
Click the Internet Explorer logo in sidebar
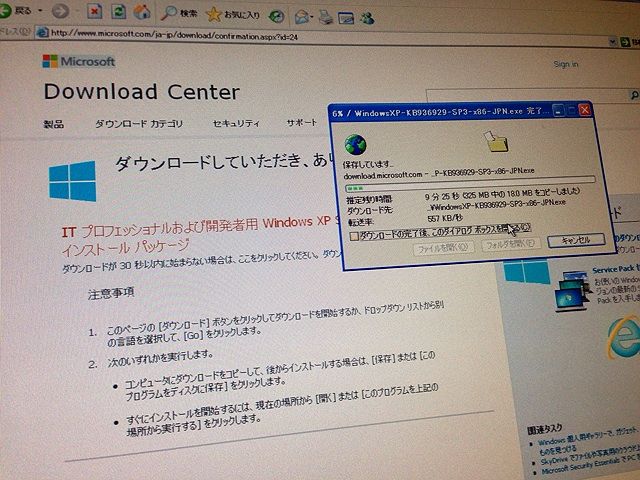tap(623, 338)
